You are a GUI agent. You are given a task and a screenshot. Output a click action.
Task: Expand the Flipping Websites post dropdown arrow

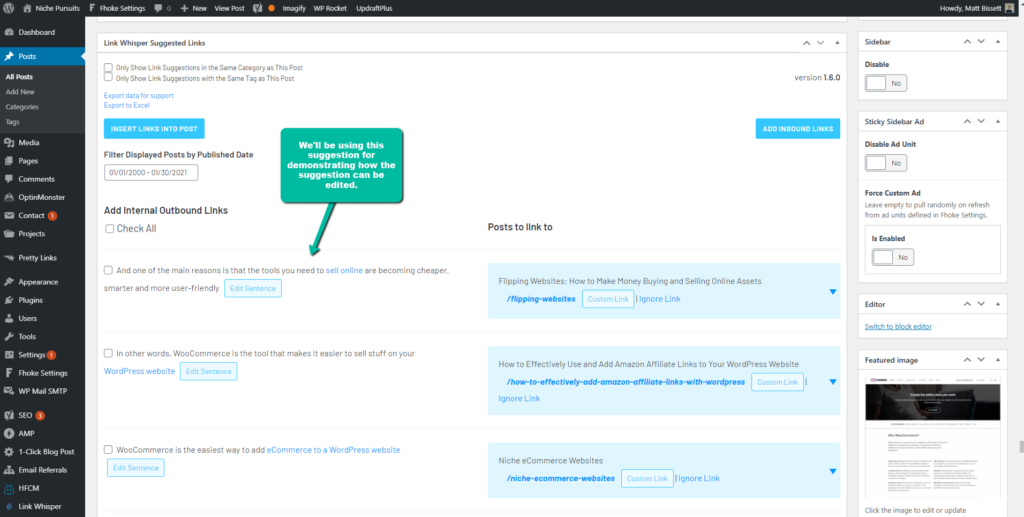(x=833, y=292)
